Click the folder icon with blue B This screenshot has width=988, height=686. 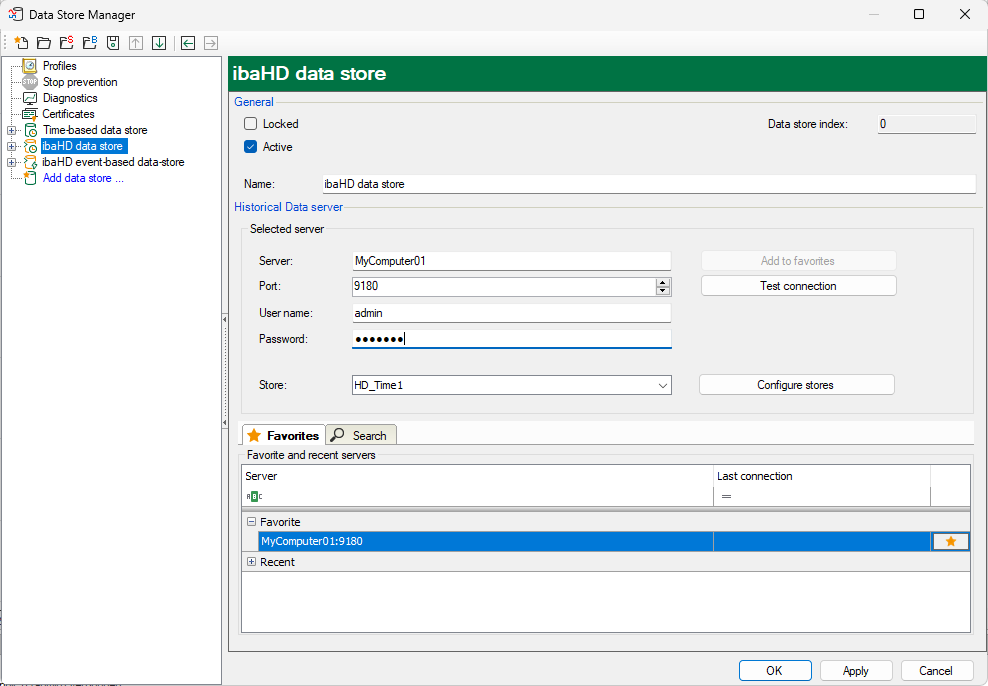click(89, 43)
